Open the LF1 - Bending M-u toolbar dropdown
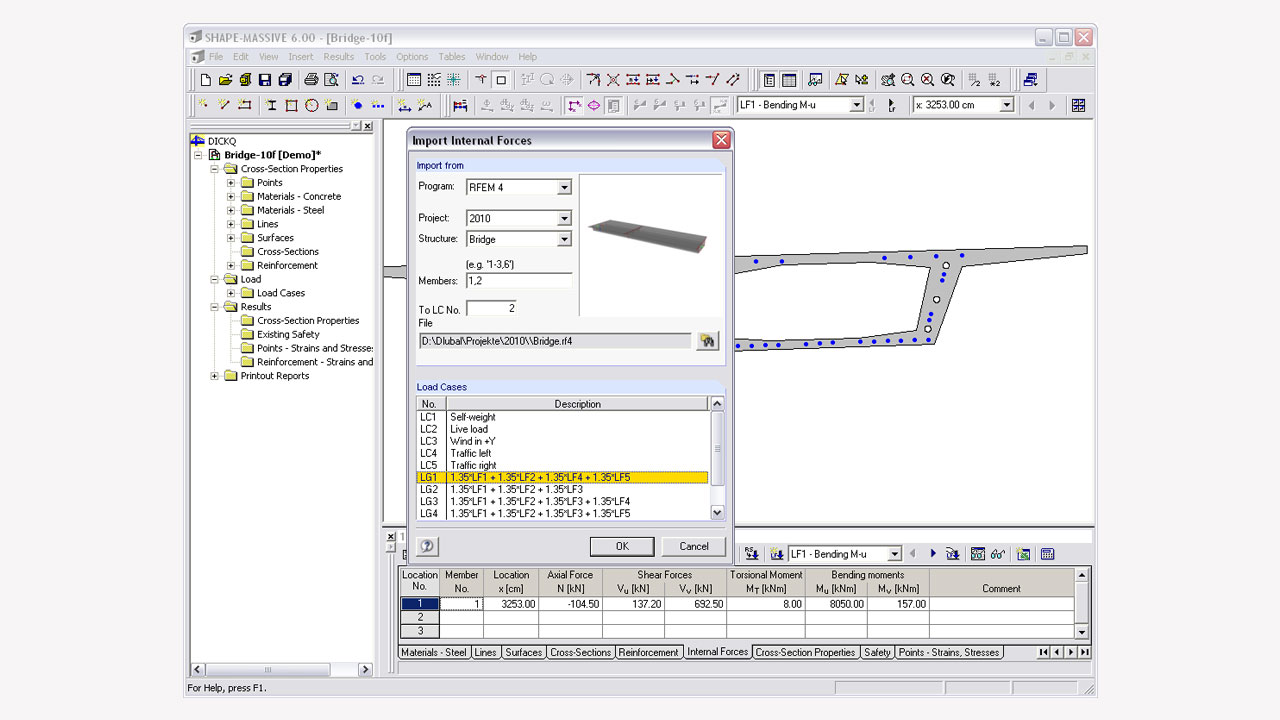Viewport: 1280px width, 720px height. tap(856, 105)
